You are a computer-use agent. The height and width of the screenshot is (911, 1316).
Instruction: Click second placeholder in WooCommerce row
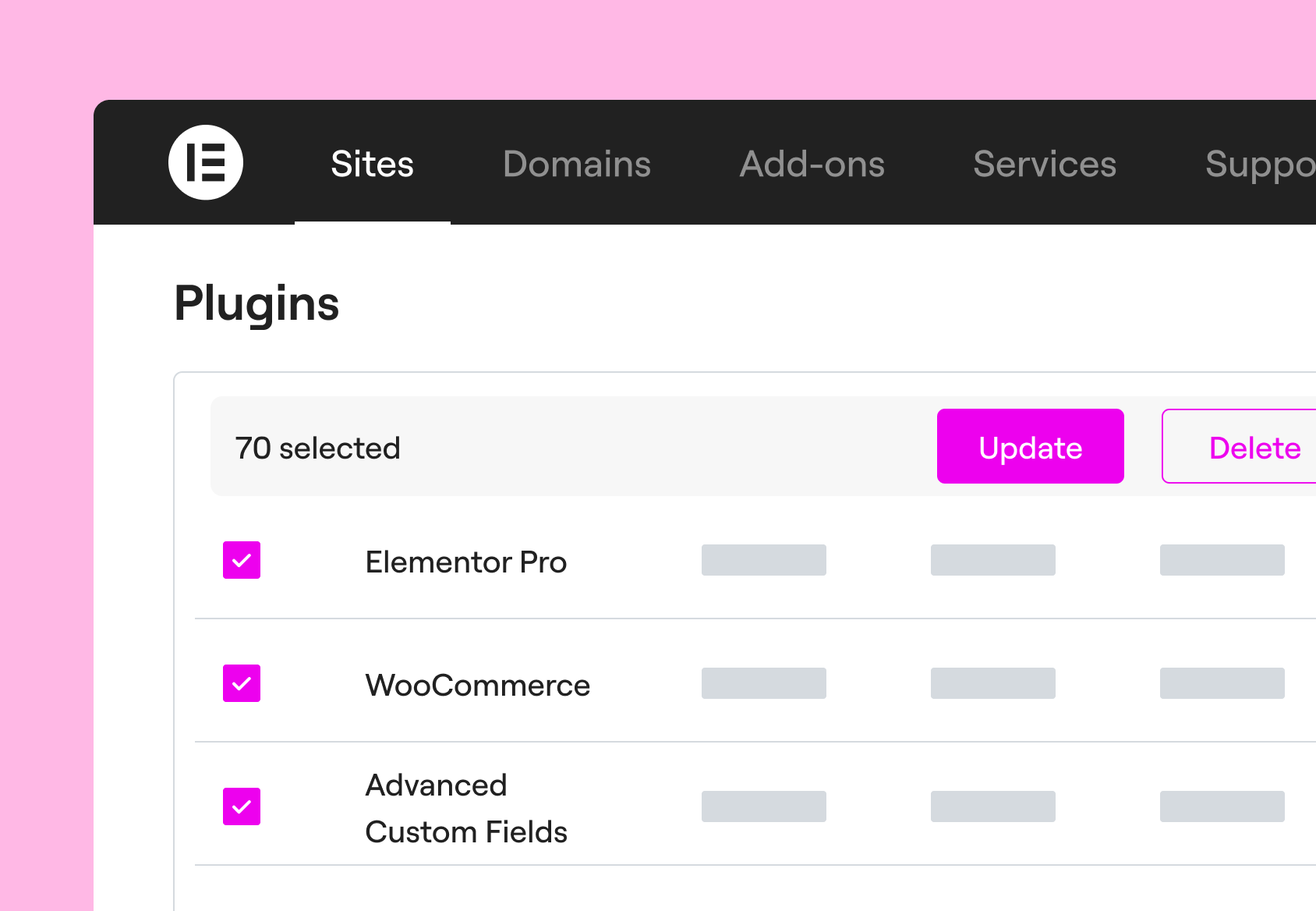pos(993,683)
